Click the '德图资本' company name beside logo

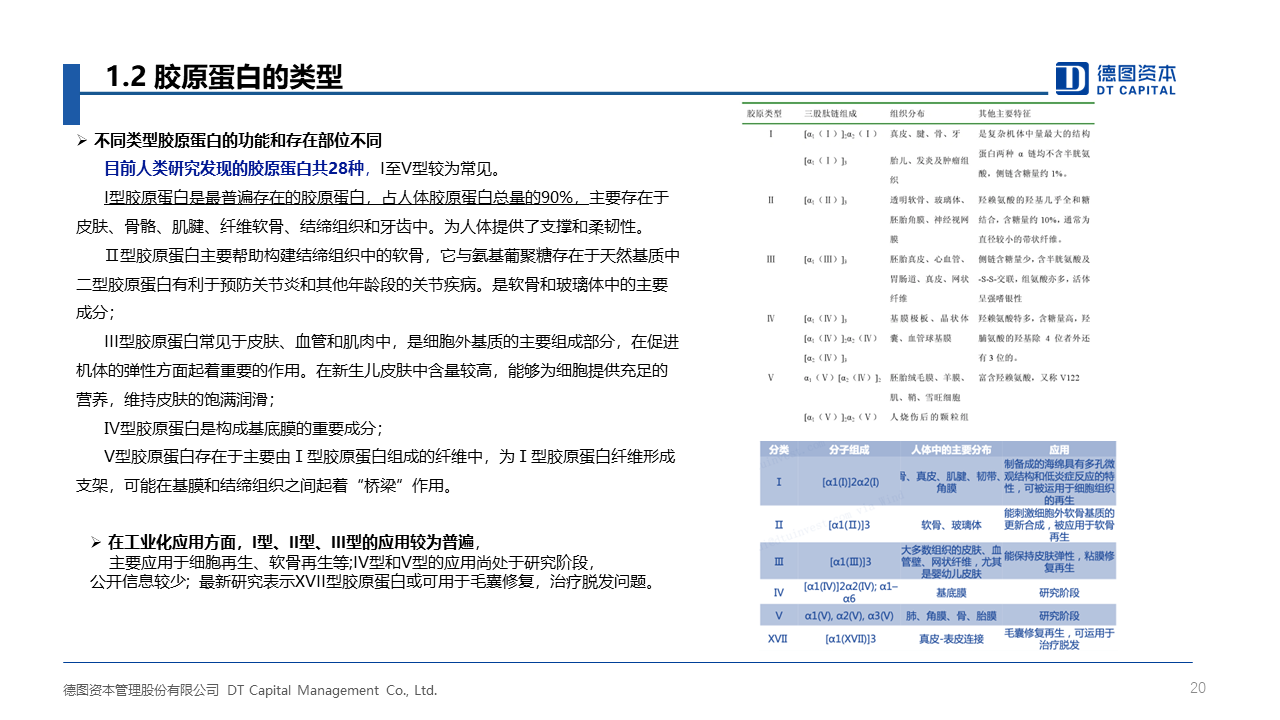[x=1137, y=73]
